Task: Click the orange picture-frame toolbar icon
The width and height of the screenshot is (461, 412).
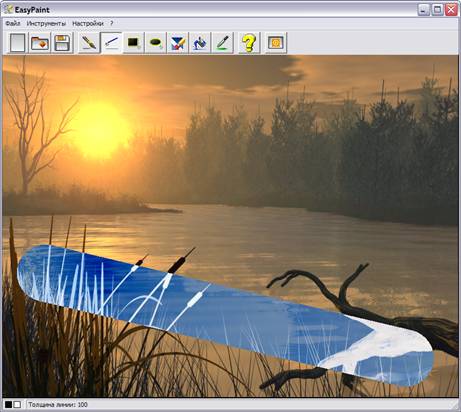Action: (276, 43)
